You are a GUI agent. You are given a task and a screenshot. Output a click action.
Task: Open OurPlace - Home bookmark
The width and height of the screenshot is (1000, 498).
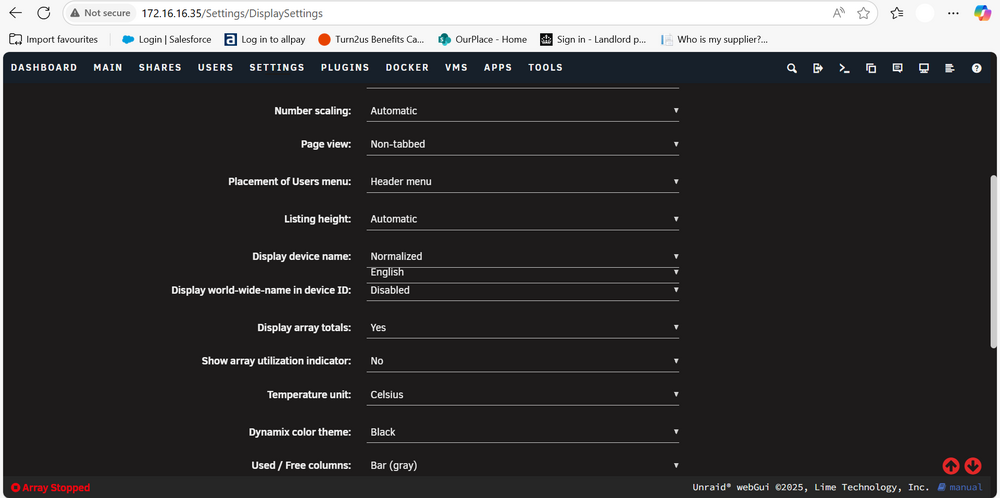[483, 40]
